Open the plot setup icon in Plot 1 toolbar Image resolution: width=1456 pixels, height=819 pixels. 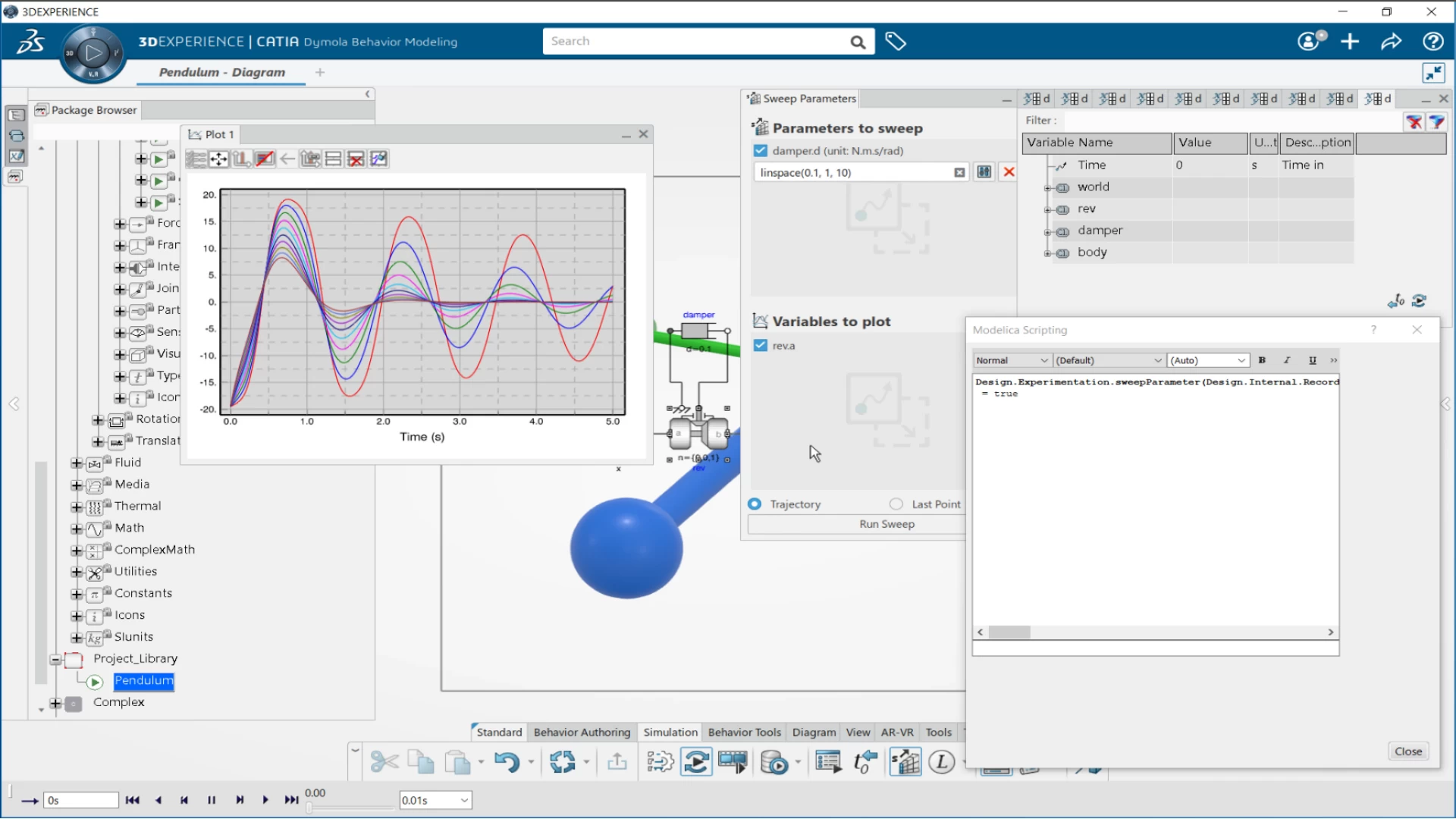pyautogui.click(x=379, y=158)
